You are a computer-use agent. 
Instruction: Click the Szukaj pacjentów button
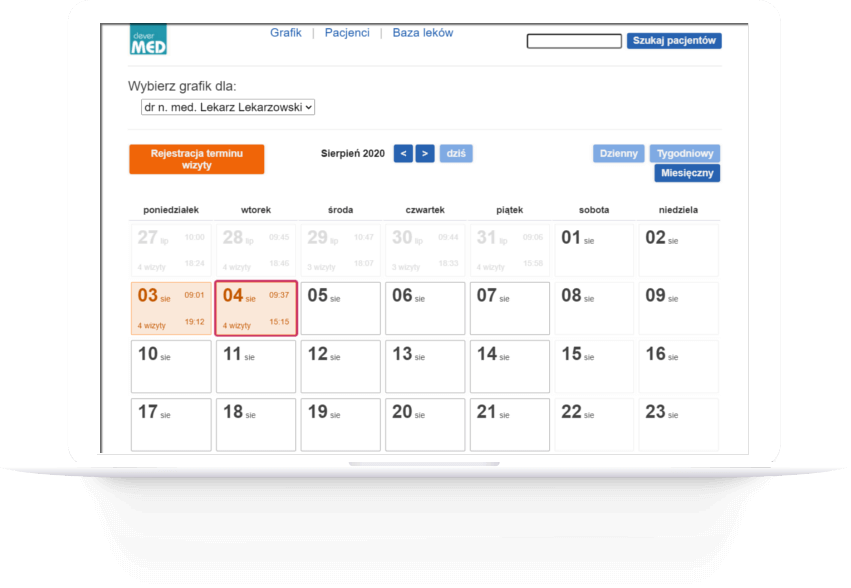pos(674,41)
